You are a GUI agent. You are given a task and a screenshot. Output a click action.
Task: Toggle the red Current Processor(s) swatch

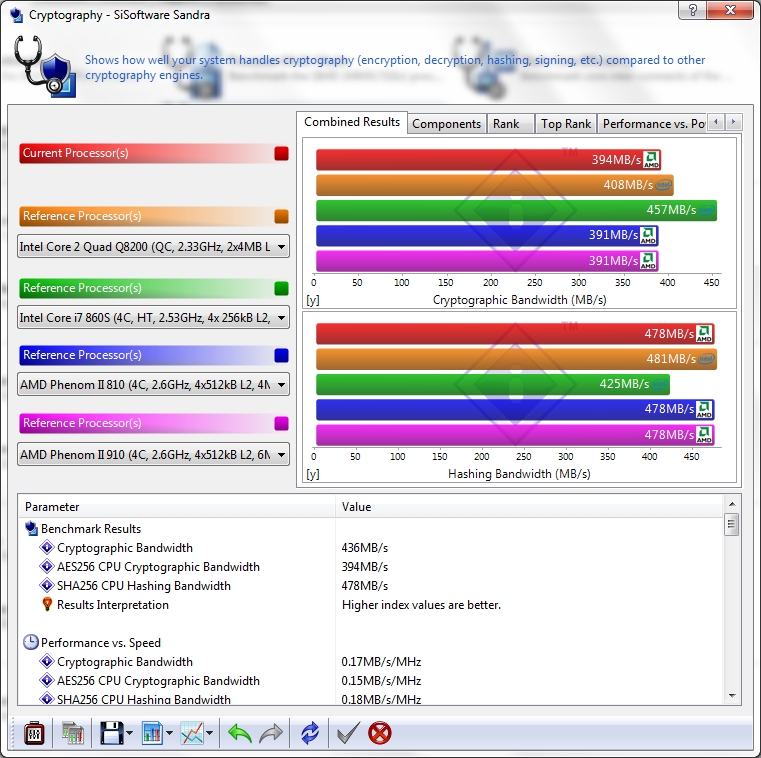281,153
